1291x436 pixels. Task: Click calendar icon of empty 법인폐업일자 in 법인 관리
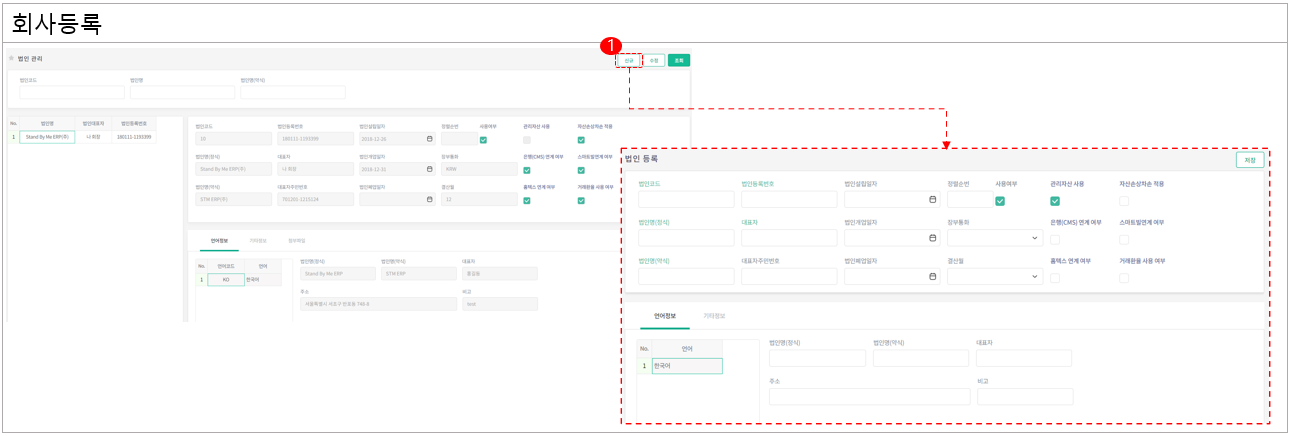[x=430, y=199]
